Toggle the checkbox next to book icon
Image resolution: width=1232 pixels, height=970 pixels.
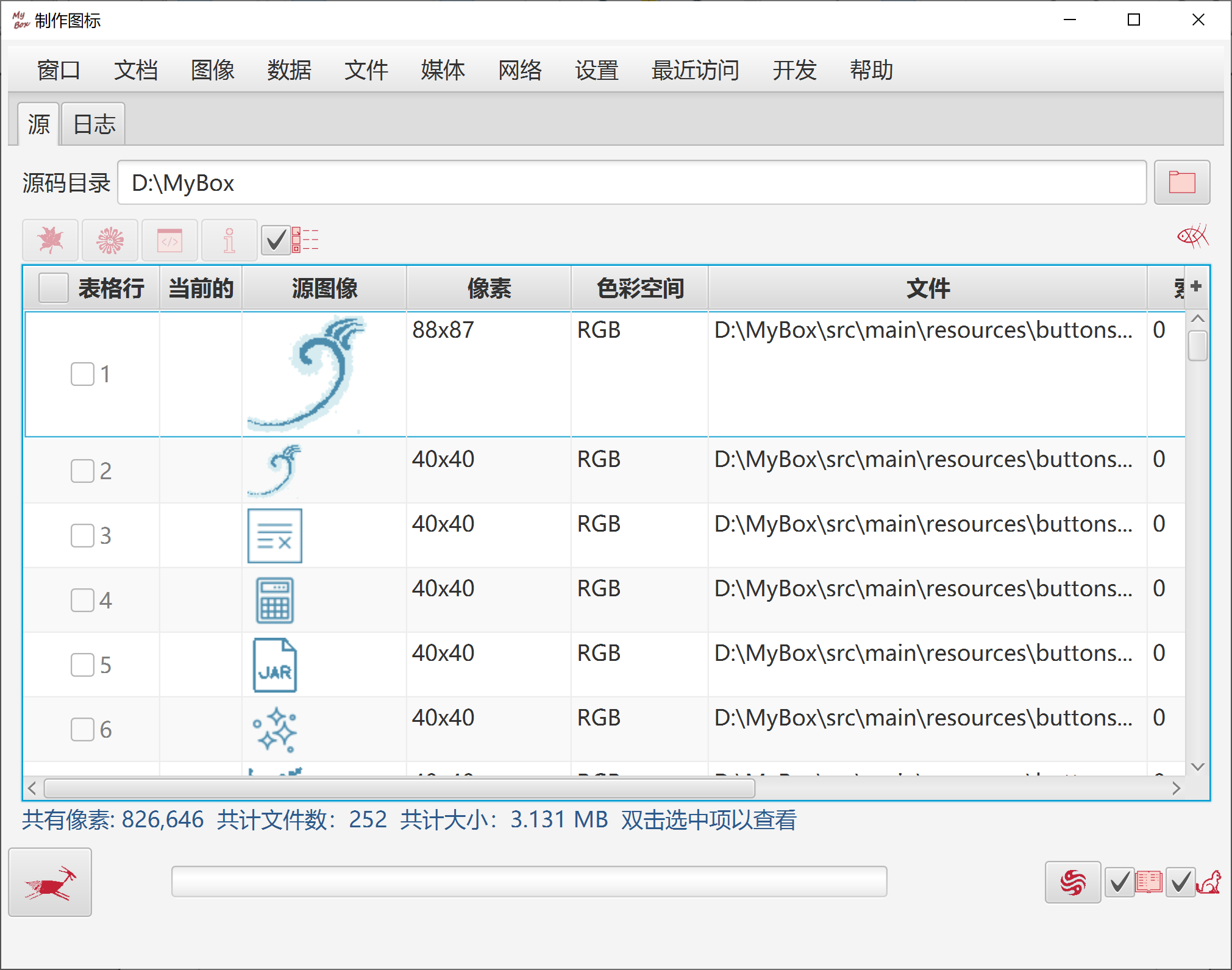pos(1120,882)
